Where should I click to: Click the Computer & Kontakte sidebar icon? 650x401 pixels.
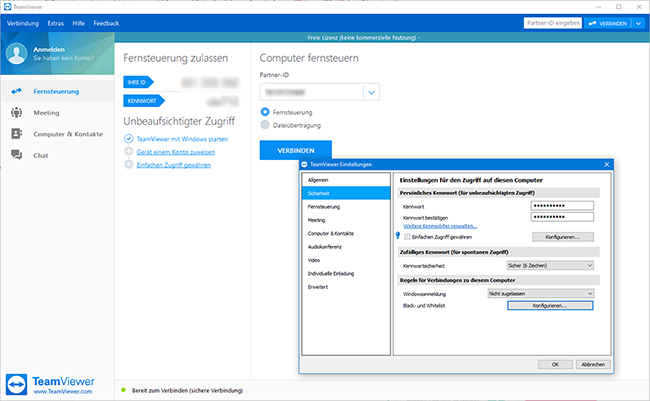pyautogui.click(x=16, y=134)
